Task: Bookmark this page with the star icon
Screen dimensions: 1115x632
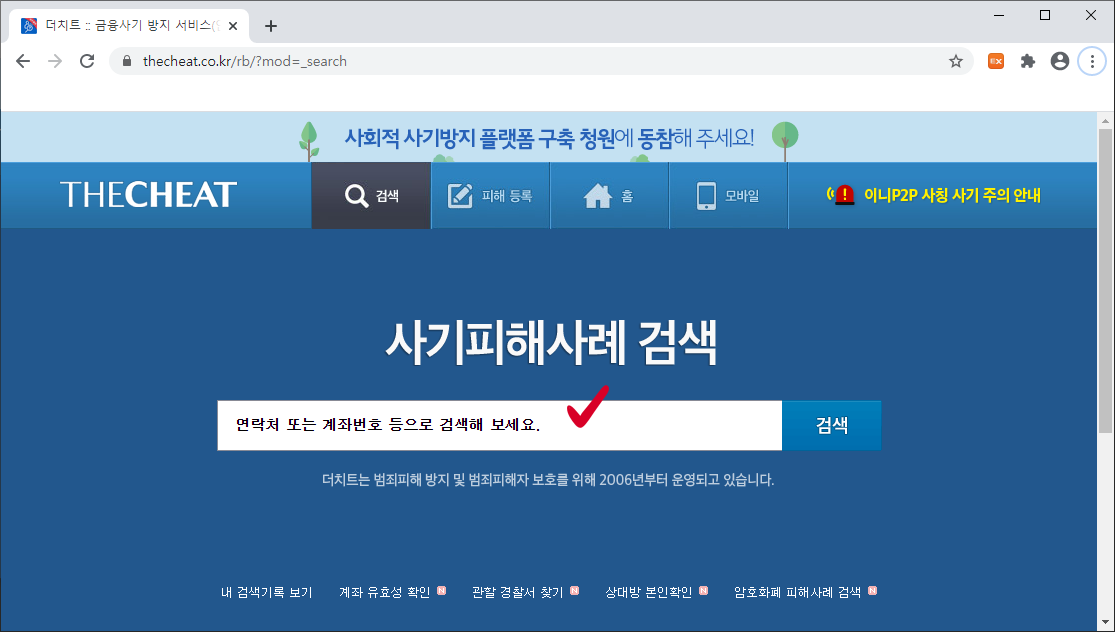Action: pos(956,61)
